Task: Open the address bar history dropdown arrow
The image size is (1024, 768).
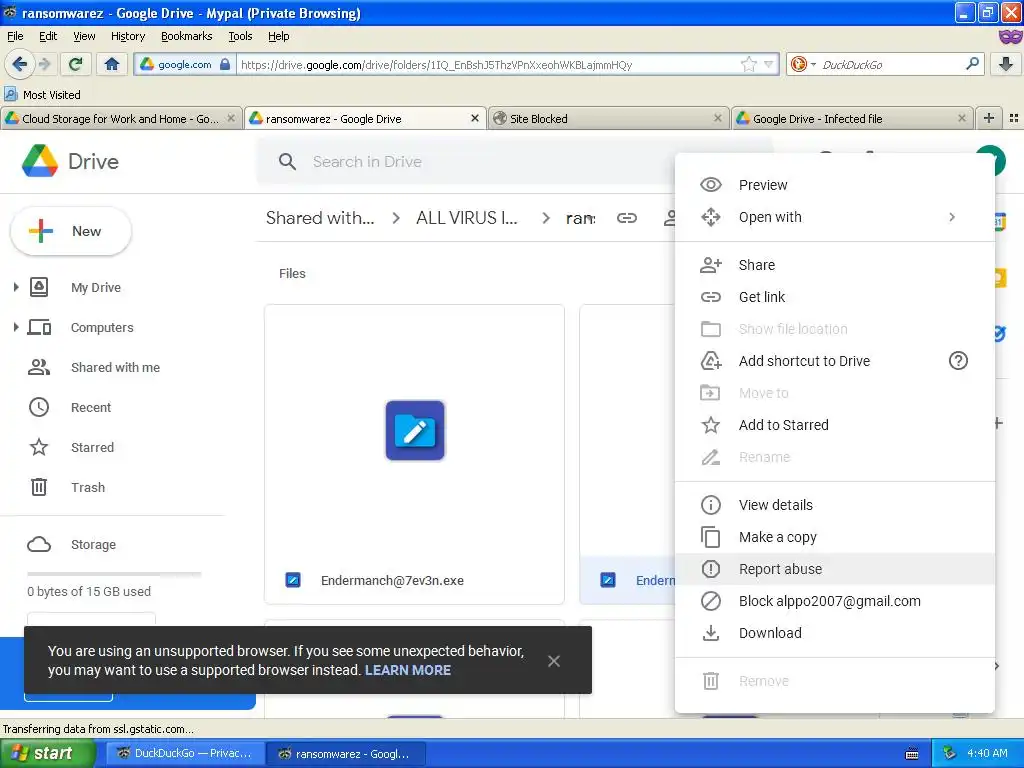Action: (x=769, y=64)
